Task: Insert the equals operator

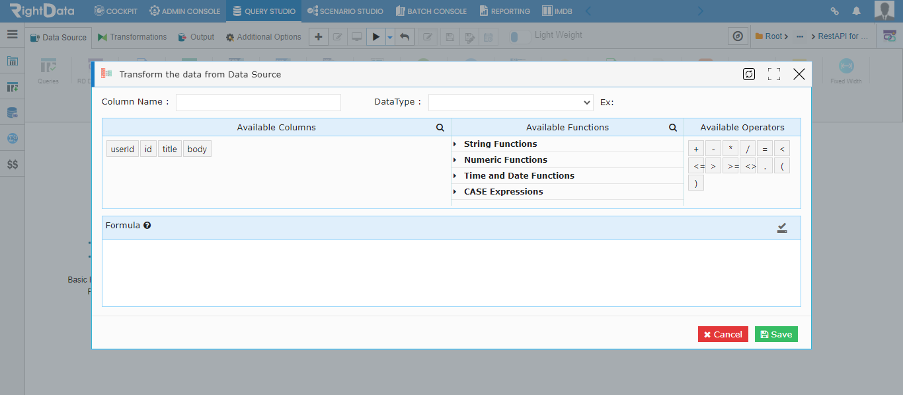Action: pyautogui.click(x=765, y=149)
